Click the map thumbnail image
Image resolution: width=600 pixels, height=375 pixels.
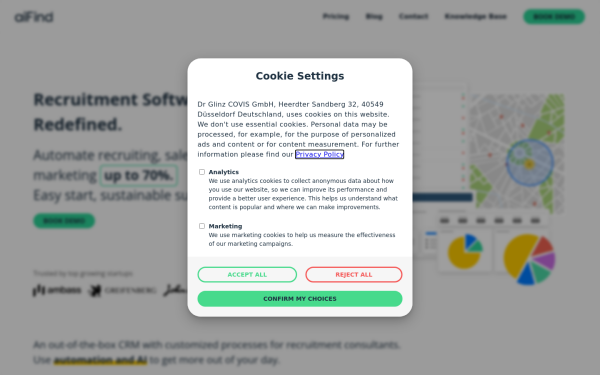click(x=517, y=154)
